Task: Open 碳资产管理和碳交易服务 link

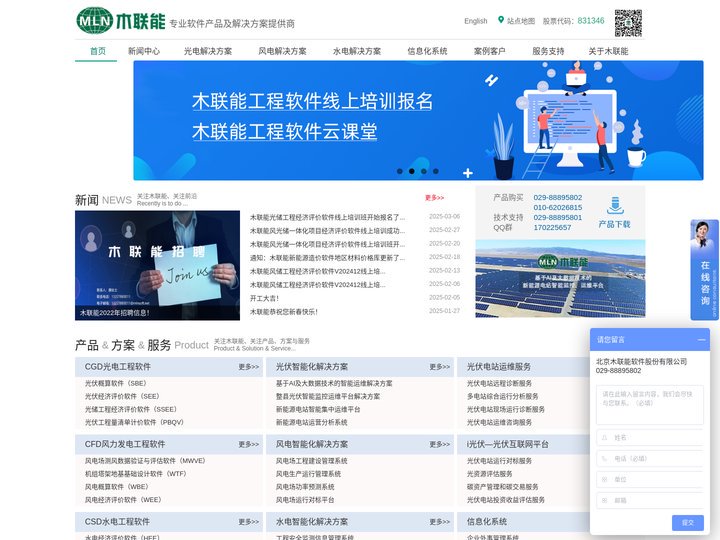Action: 502,487
